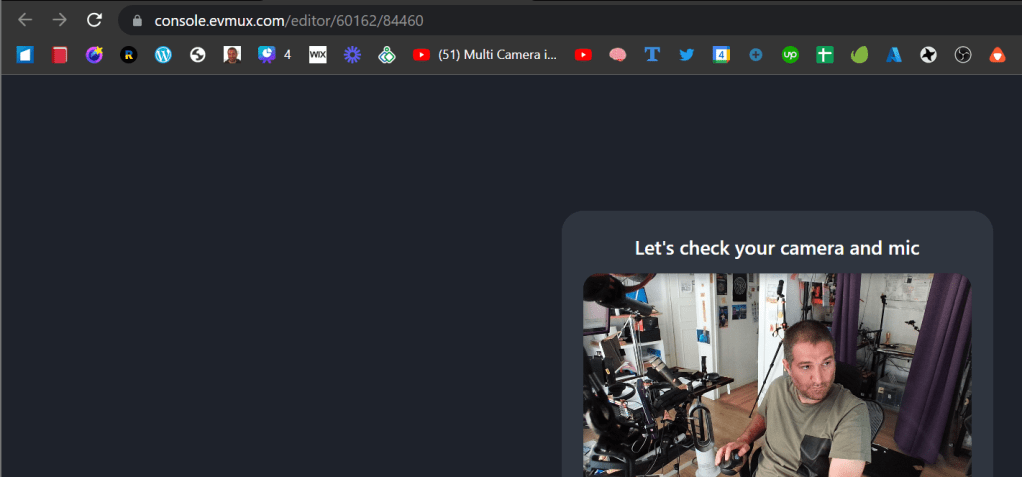
Task: Open the Upwork bookmark
Action: click(790, 55)
